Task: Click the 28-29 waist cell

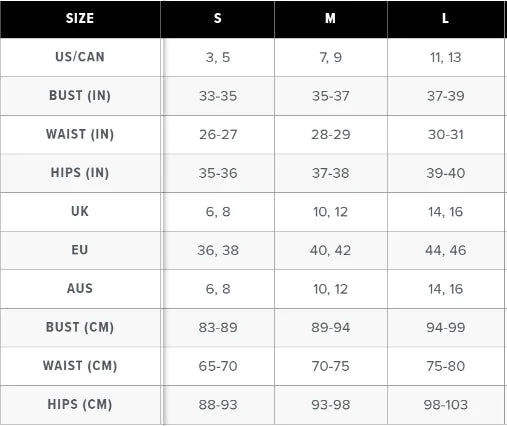Action: click(331, 135)
